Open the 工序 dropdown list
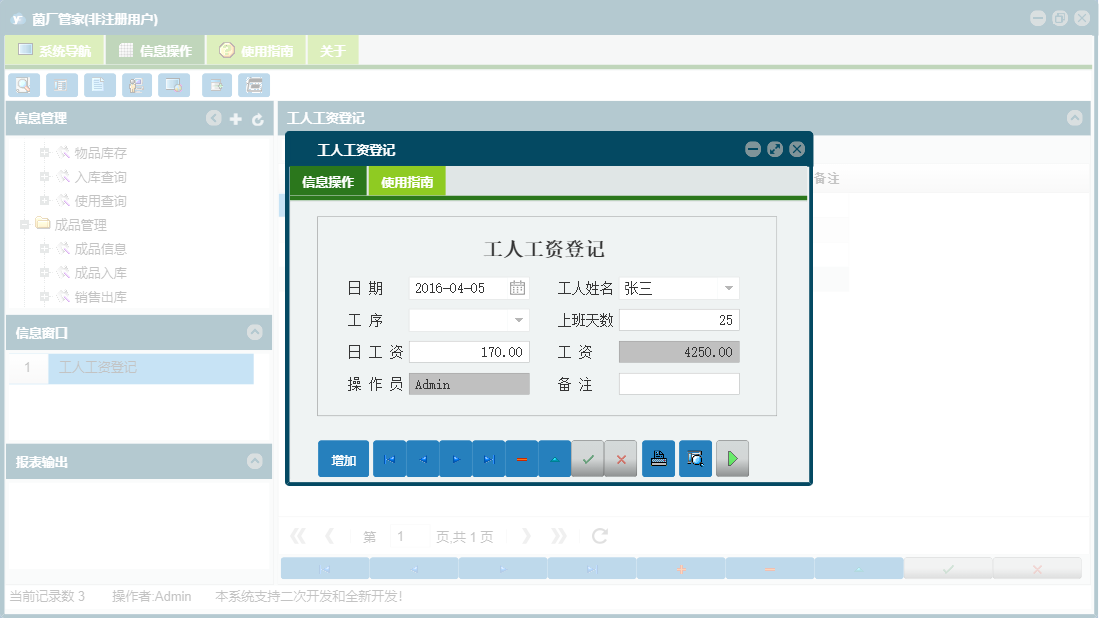This screenshot has width=1099, height=618. [519, 319]
